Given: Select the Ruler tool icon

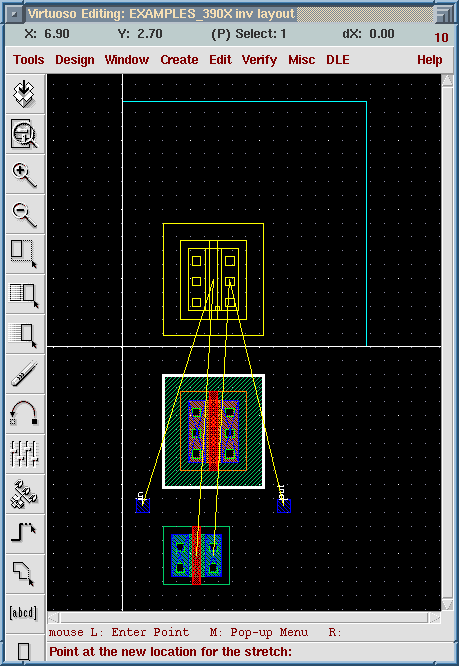Looking at the screenshot, I should [24, 374].
